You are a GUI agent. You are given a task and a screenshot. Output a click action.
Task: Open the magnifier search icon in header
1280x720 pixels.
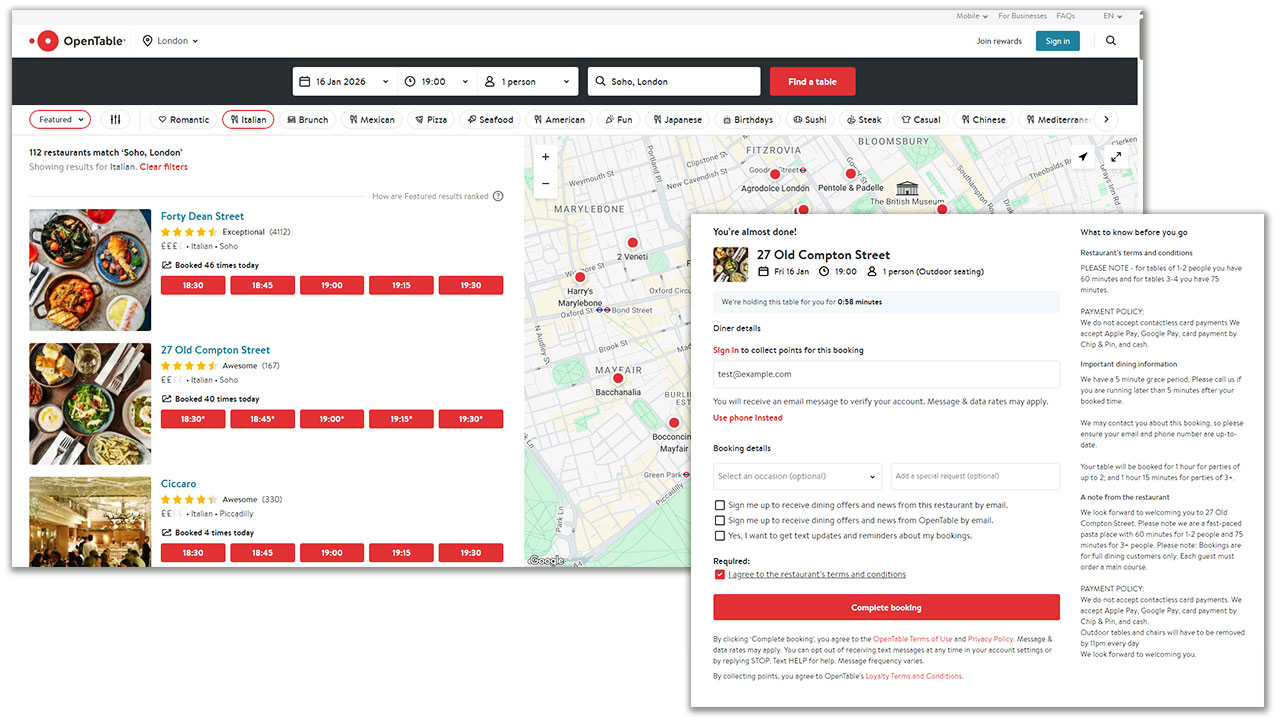(x=1111, y=41)
